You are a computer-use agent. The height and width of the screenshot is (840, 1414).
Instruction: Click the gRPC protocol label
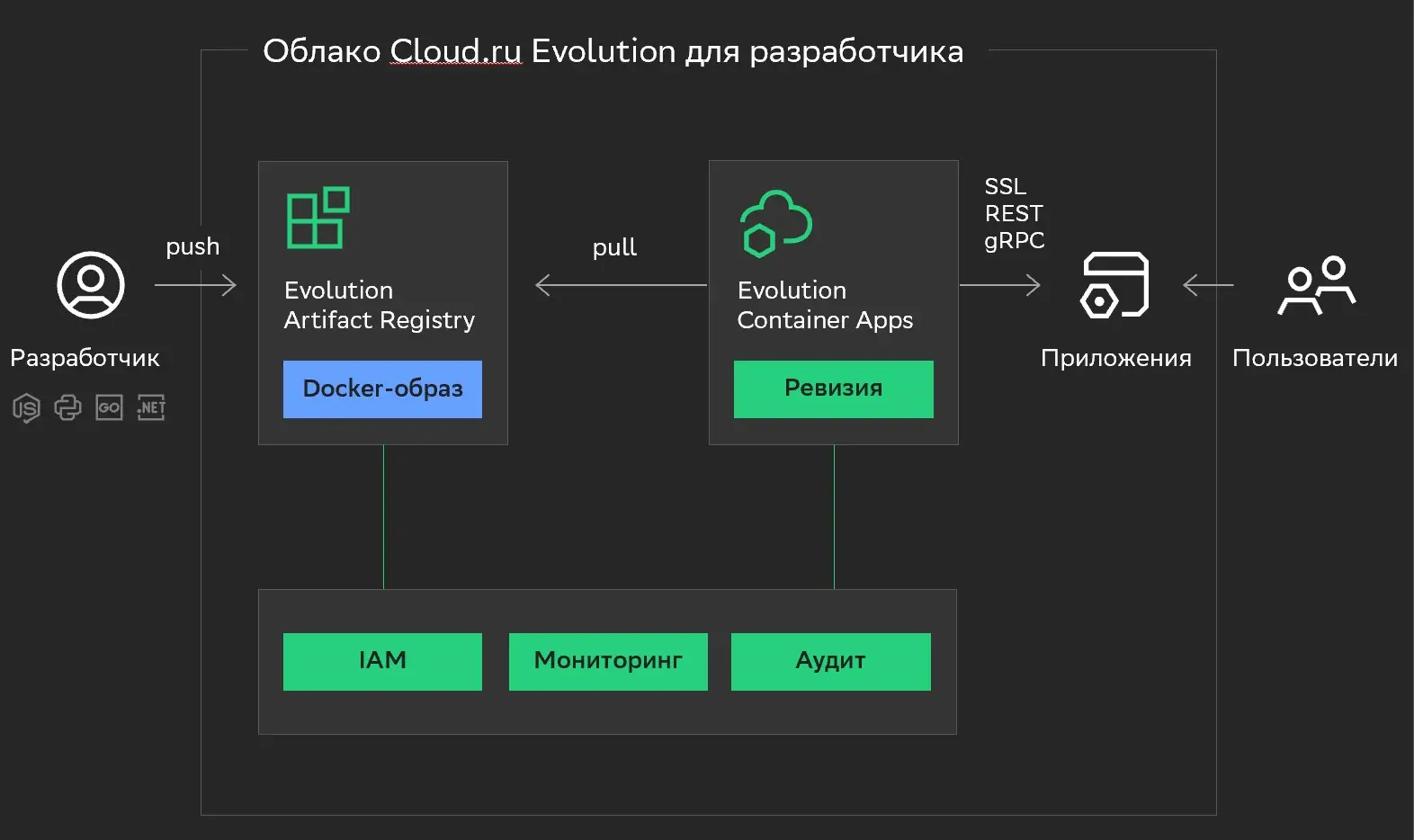pyautogui.click(x=1015, y=241)
